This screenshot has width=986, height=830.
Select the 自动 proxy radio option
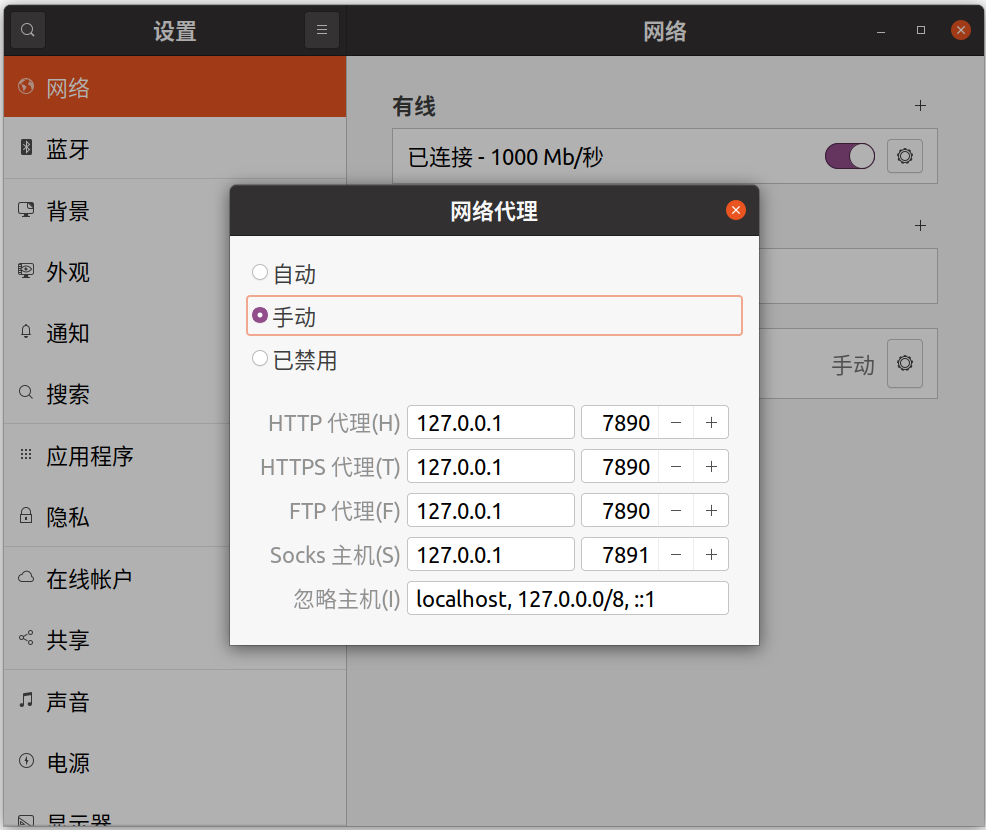pyautogui.click(x=261, y=273)
